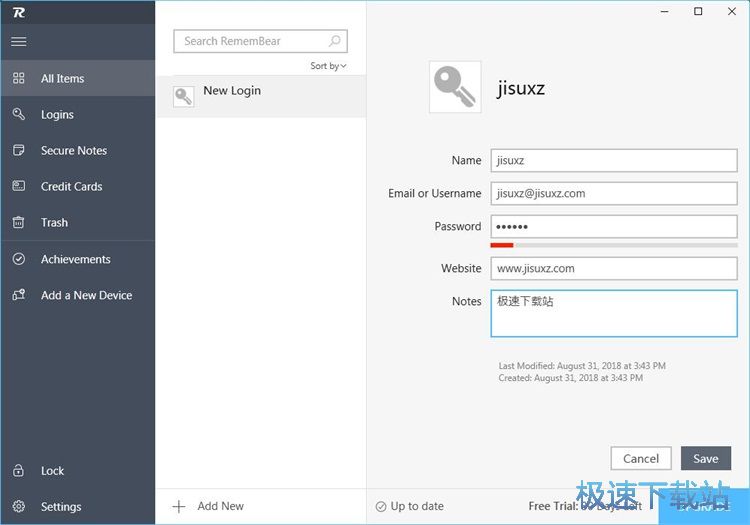The width and height of the screenshot is (750, 525).
Task: Click the Trash bin icon
Action: coord(19,222)
